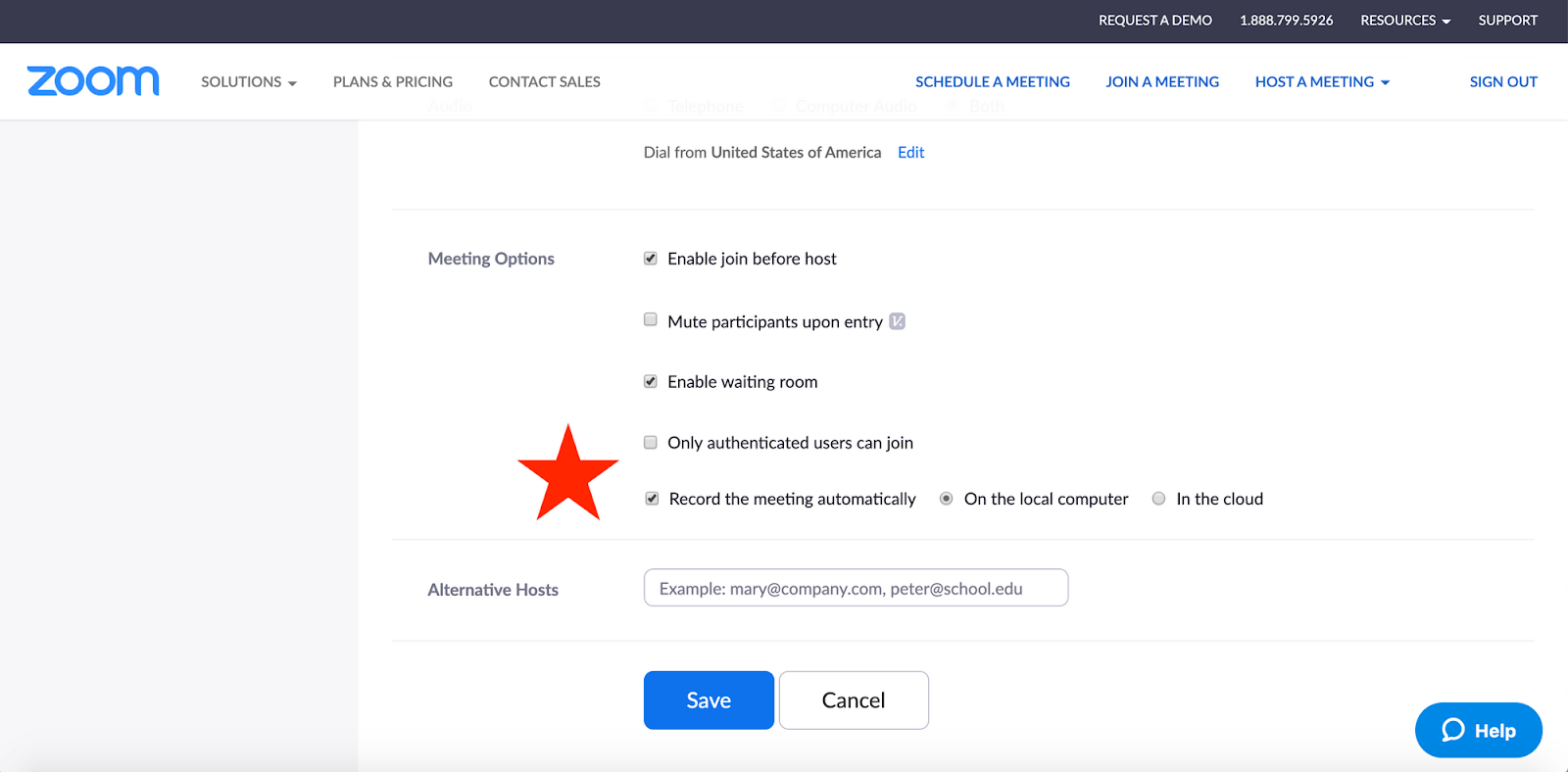Screen dimensions: 1568x772
Task: Expand Host a Meeting dropdown
Action: pos(1322,82)
